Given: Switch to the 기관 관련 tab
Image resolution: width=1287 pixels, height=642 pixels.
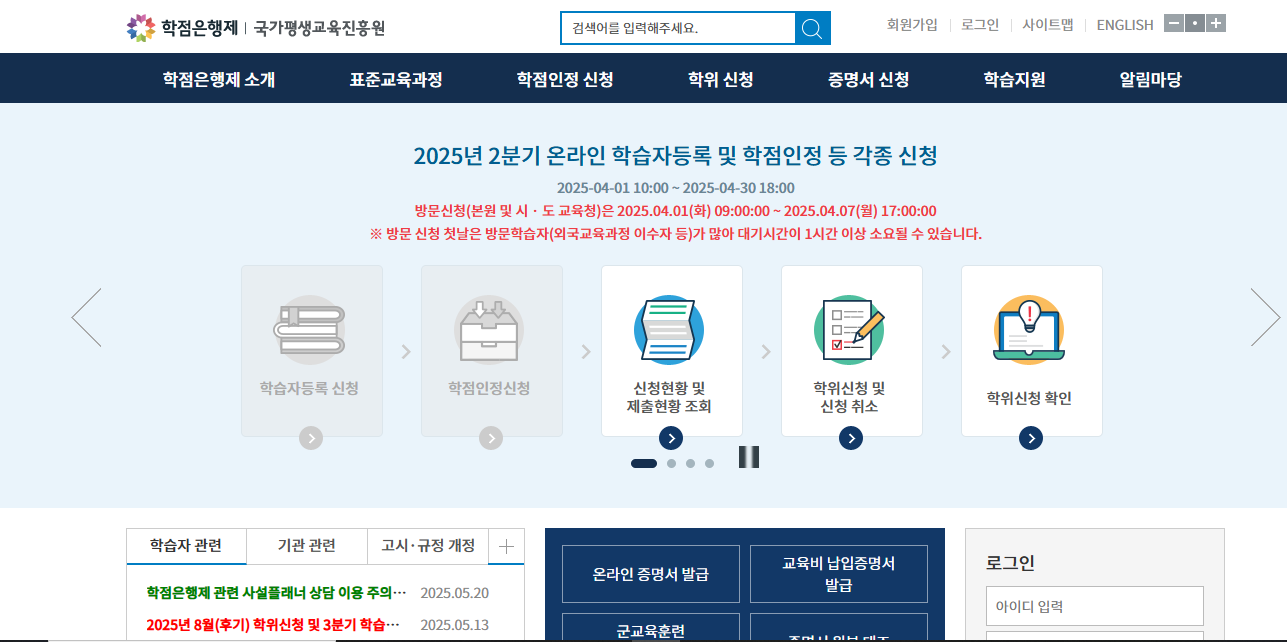Looking at the screenshot, I should 306,546.
